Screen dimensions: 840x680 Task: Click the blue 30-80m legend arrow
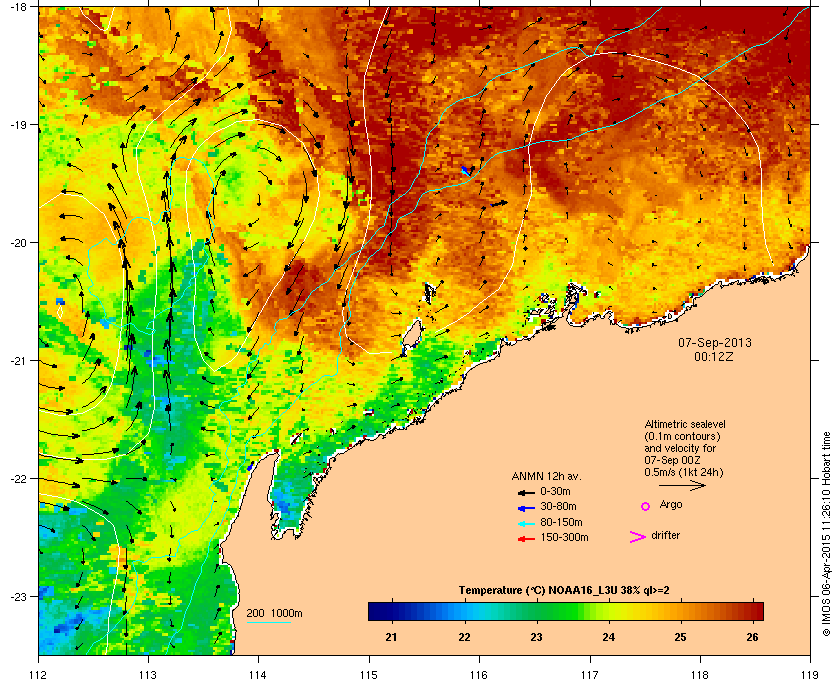click(526, 508)
